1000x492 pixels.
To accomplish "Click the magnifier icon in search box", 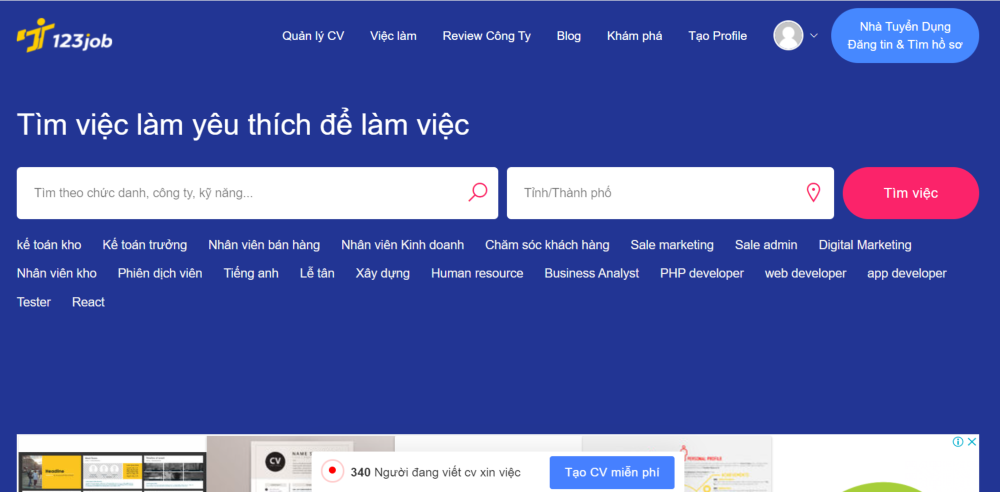I will [478, 192].
